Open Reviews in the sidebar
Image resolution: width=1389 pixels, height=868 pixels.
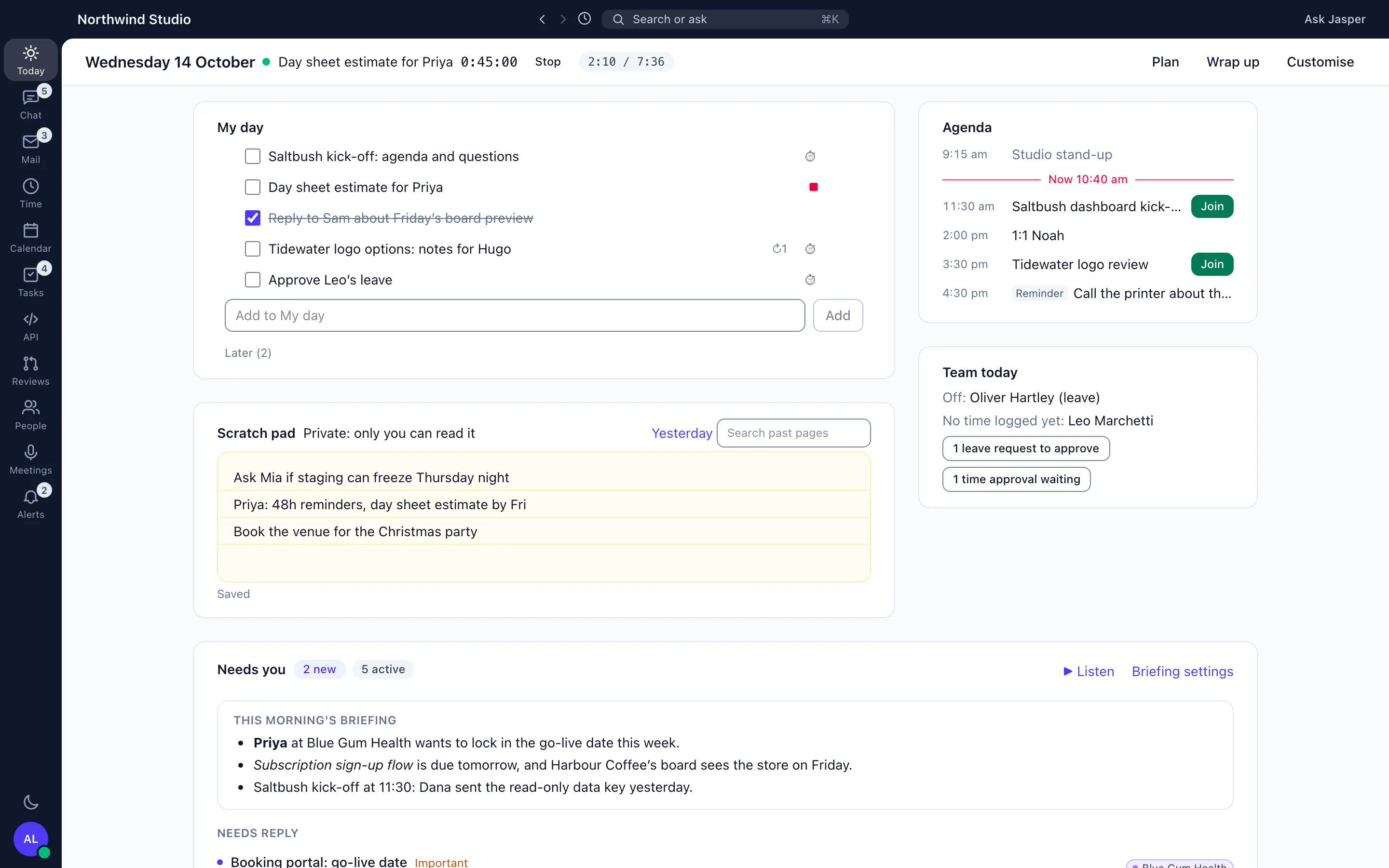pos(30,370)
